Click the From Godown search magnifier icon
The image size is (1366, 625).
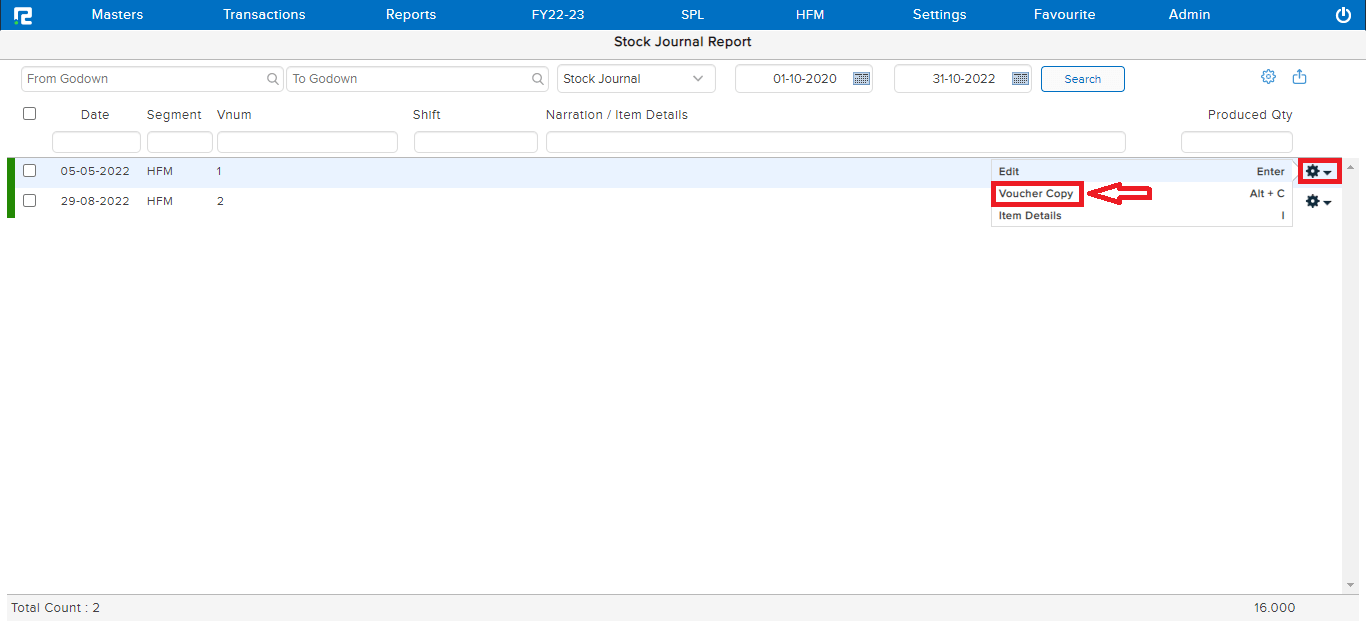pyautogui.click(x=273, y=79)
